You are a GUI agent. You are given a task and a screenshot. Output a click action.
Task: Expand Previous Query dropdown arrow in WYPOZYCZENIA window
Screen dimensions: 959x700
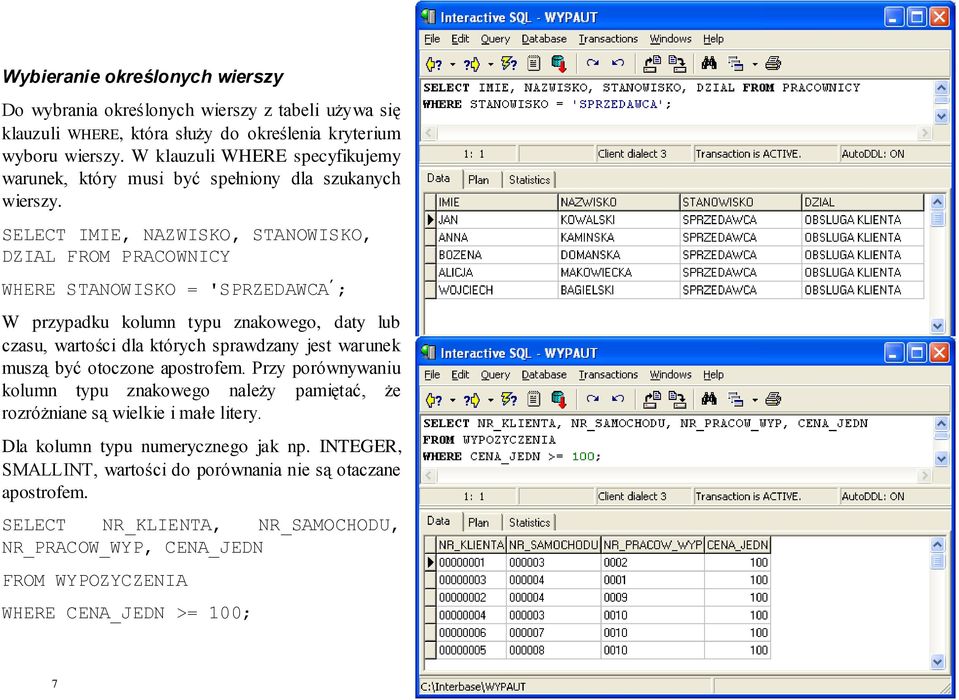click(453, 400)
